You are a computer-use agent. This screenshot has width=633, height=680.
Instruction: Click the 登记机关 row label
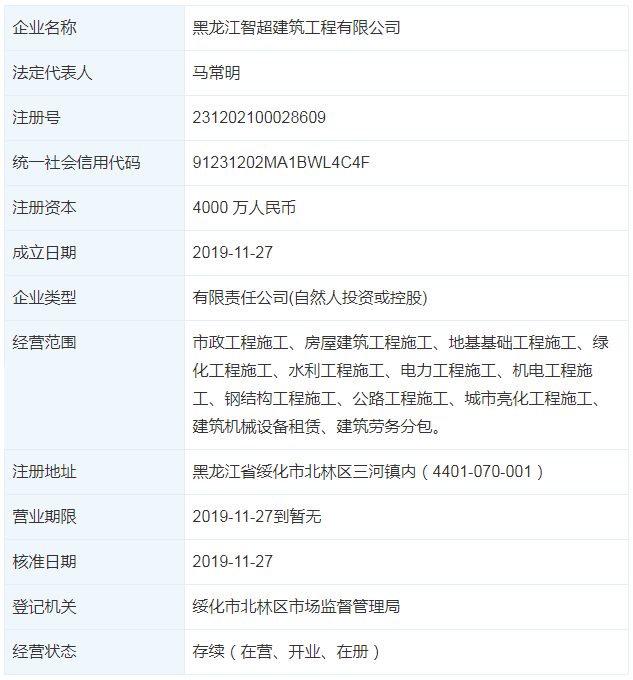[44, 607]
